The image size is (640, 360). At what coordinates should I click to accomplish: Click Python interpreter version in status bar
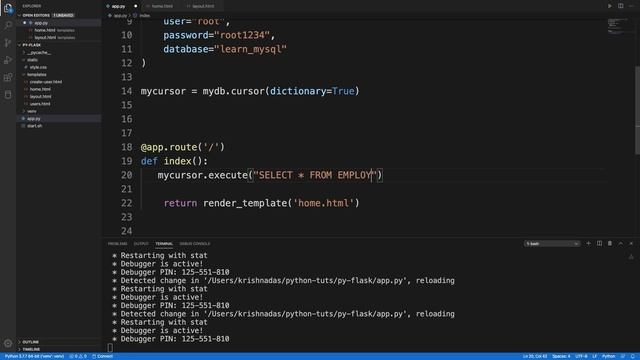[x=34, y=356]
